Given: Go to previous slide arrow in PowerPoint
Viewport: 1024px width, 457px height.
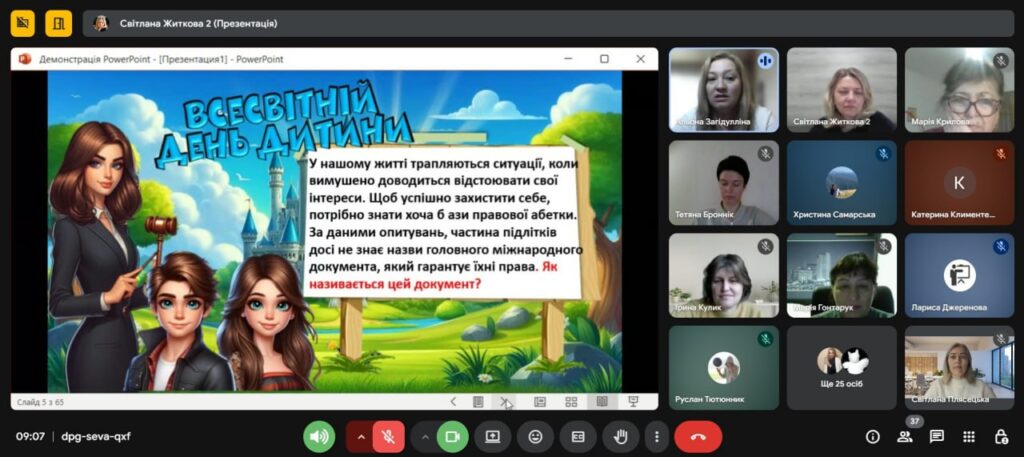Looking at the screenshot, I should tap(453, 402).
